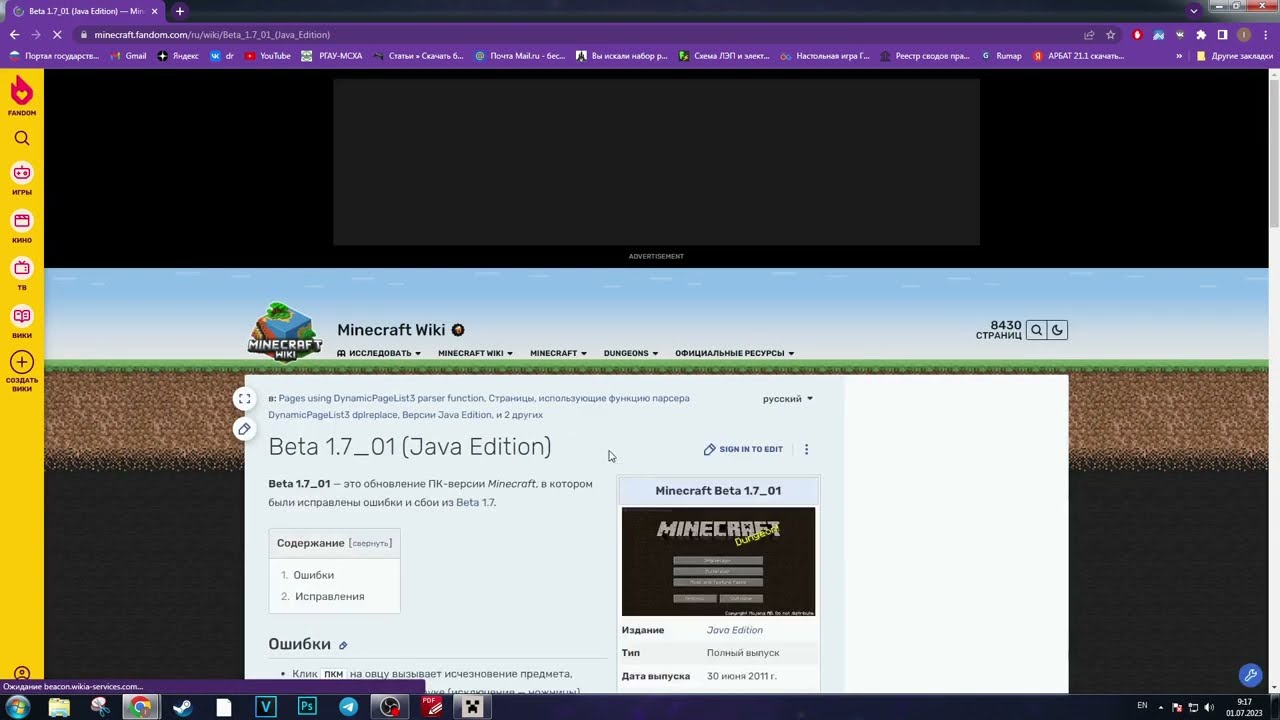Screen dimensions: 1280x720
Task: Close the Beta 1.7_01 browser tab
Action: [154, 11]
